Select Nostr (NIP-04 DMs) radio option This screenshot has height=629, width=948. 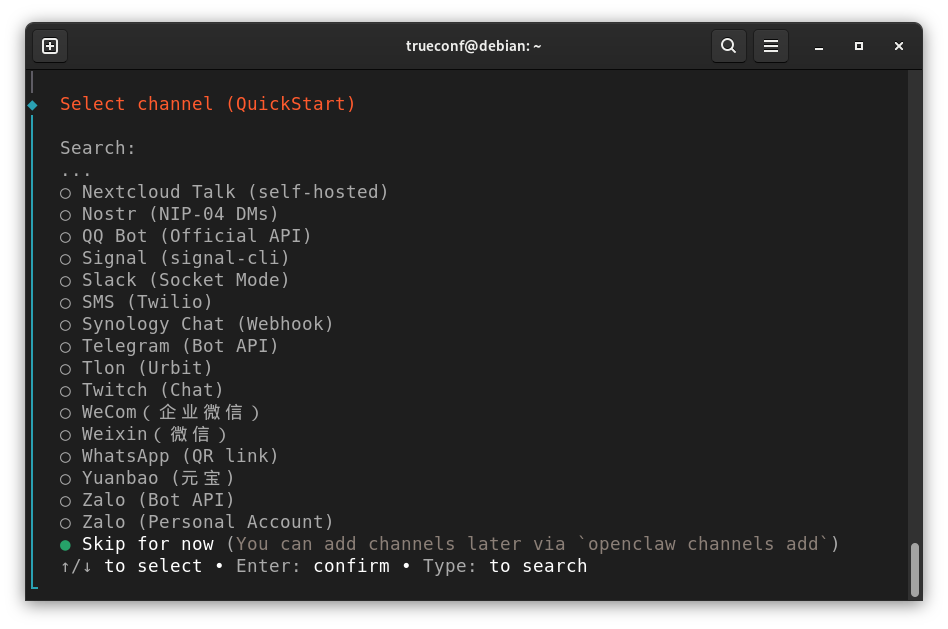65,215
